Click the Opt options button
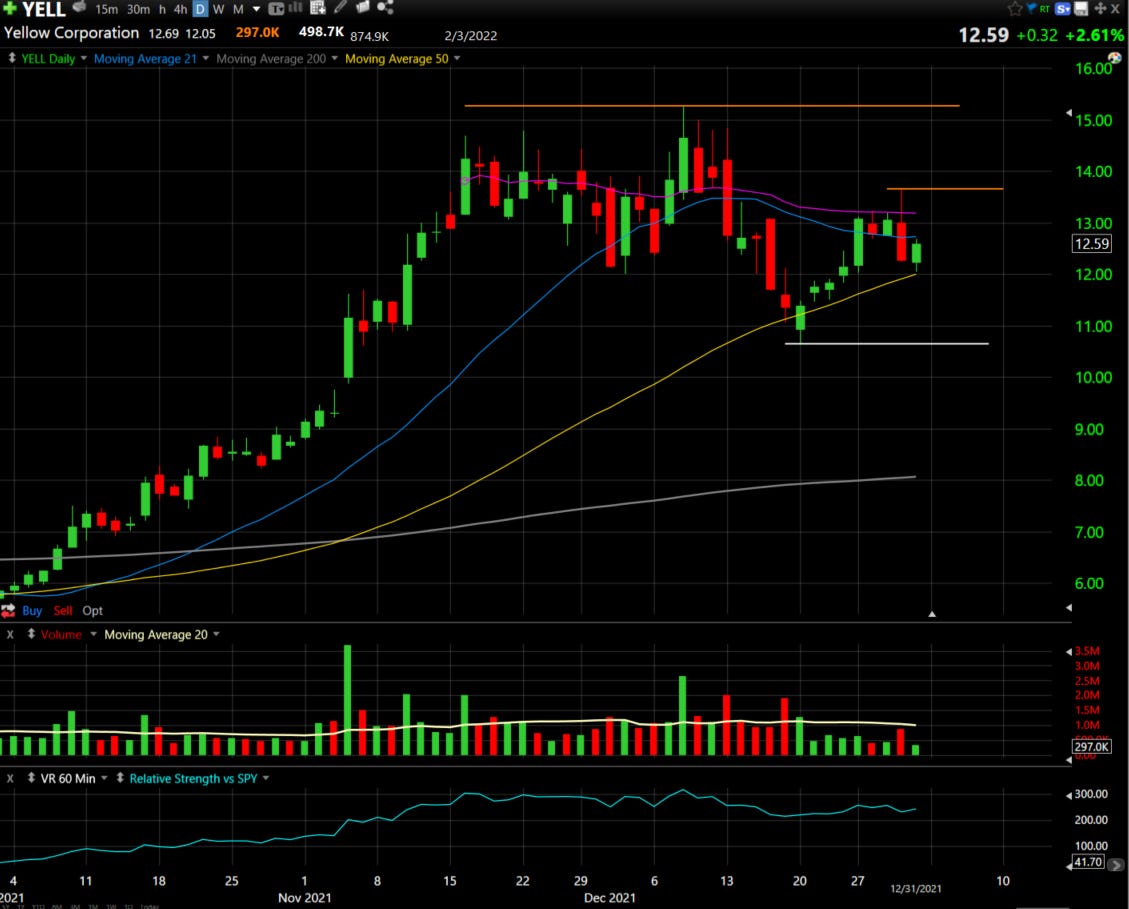The image size is (1129, 909). coord(92,611)
